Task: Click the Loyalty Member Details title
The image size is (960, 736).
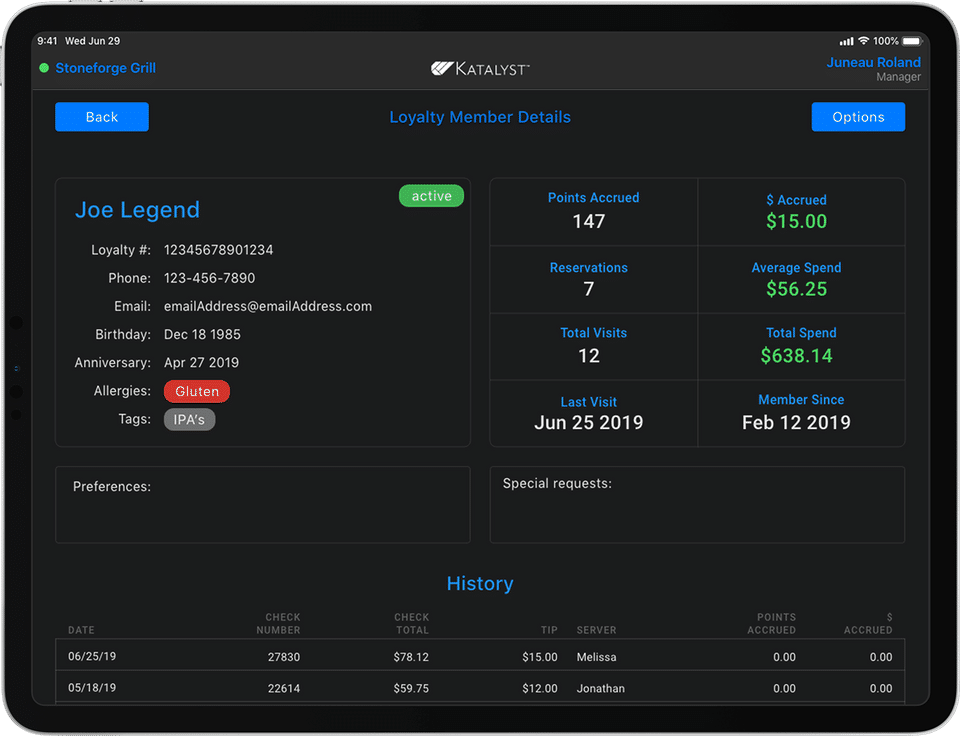Action: point(480,117)
